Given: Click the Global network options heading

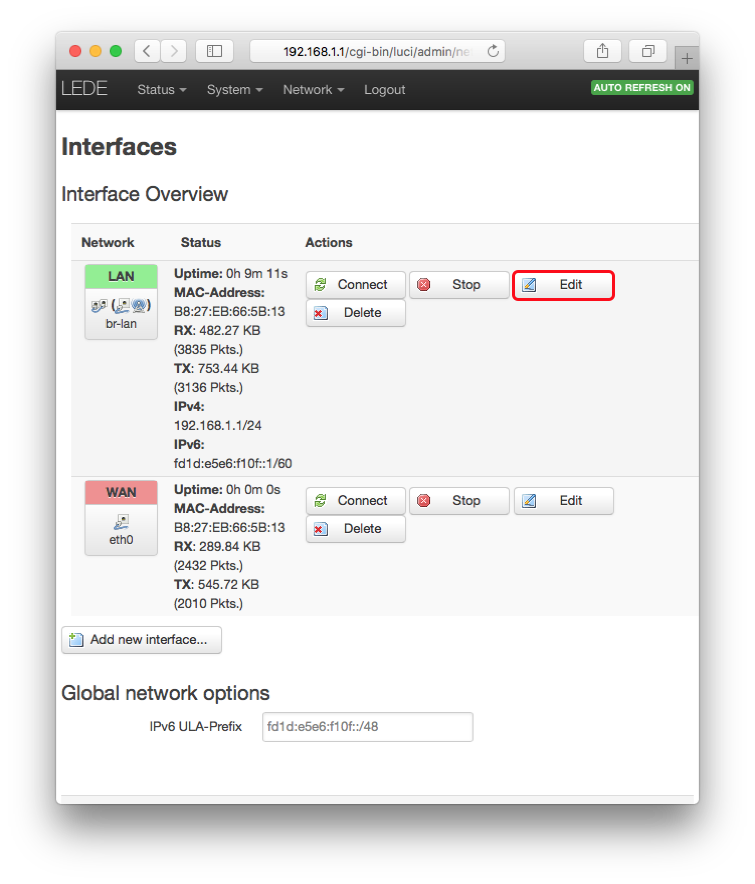Looking at the screenshot, I should pos(165,693).
